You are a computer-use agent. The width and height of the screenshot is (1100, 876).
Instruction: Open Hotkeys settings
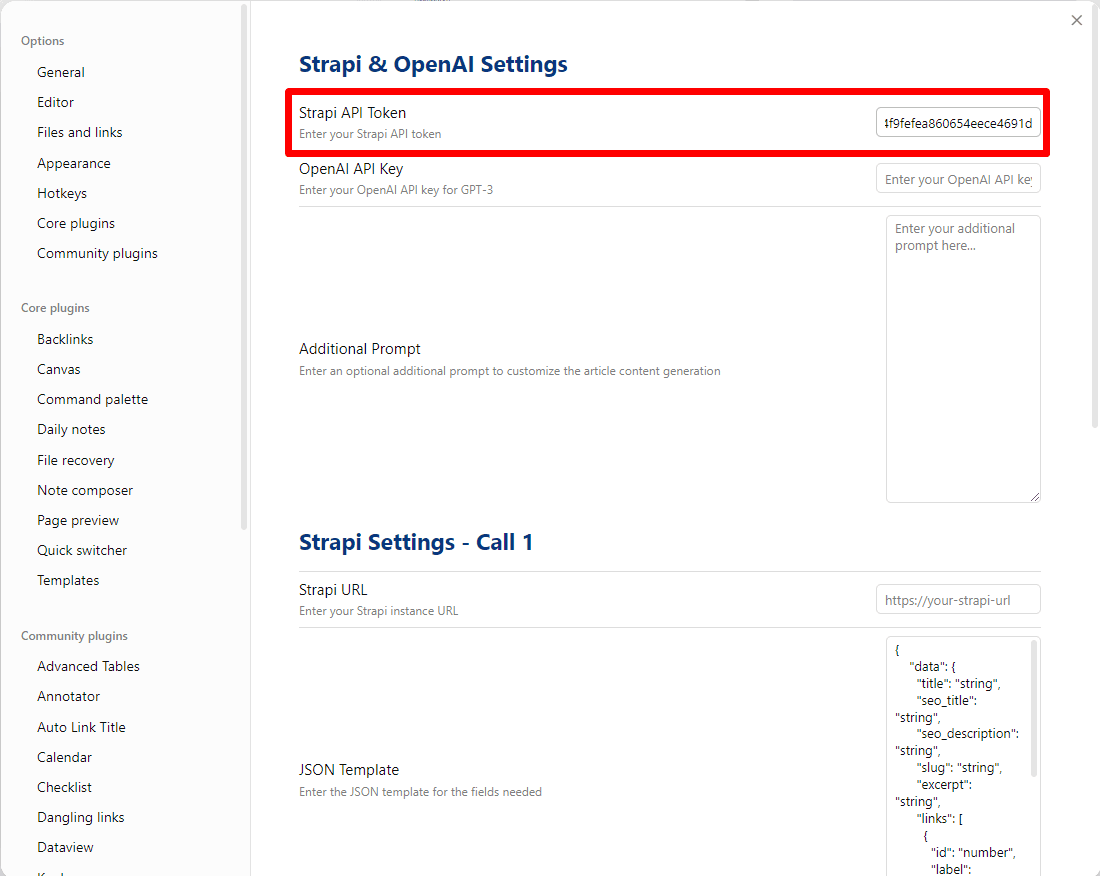(62, 194)
